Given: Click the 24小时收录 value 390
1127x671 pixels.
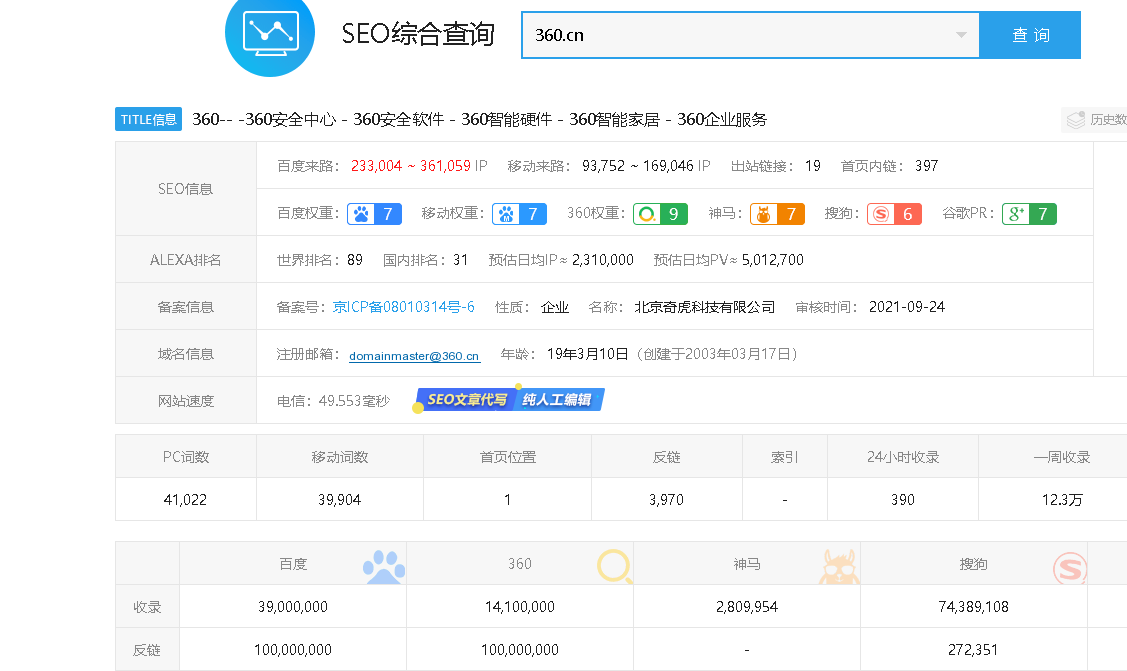Looking at the screenshot, I should 903,499.
